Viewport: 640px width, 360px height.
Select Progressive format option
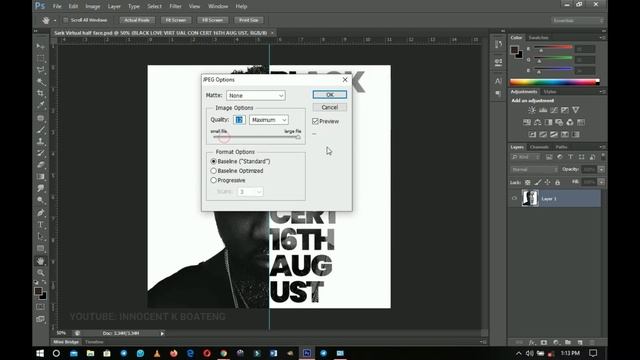pos(213,180)
